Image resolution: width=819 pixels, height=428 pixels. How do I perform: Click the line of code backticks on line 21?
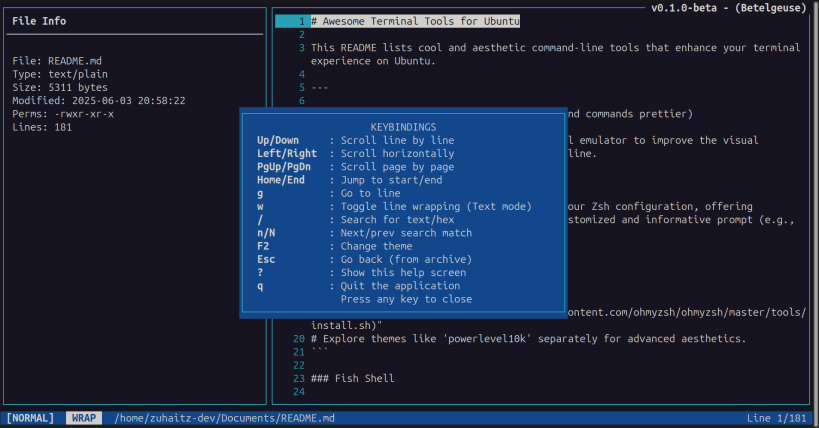click(x=320, y=350)
